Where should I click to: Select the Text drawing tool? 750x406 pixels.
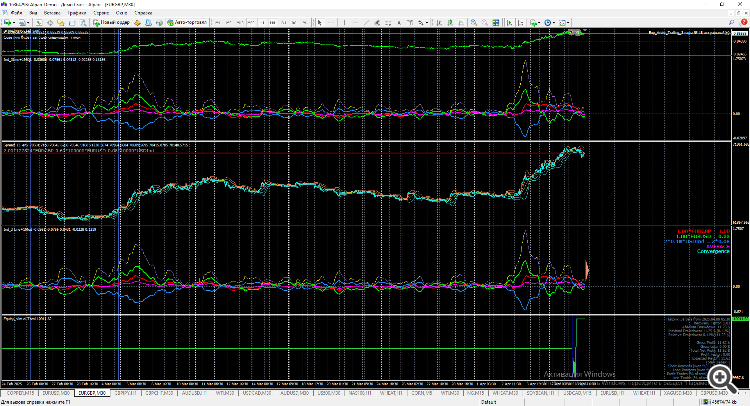point(399,22)
